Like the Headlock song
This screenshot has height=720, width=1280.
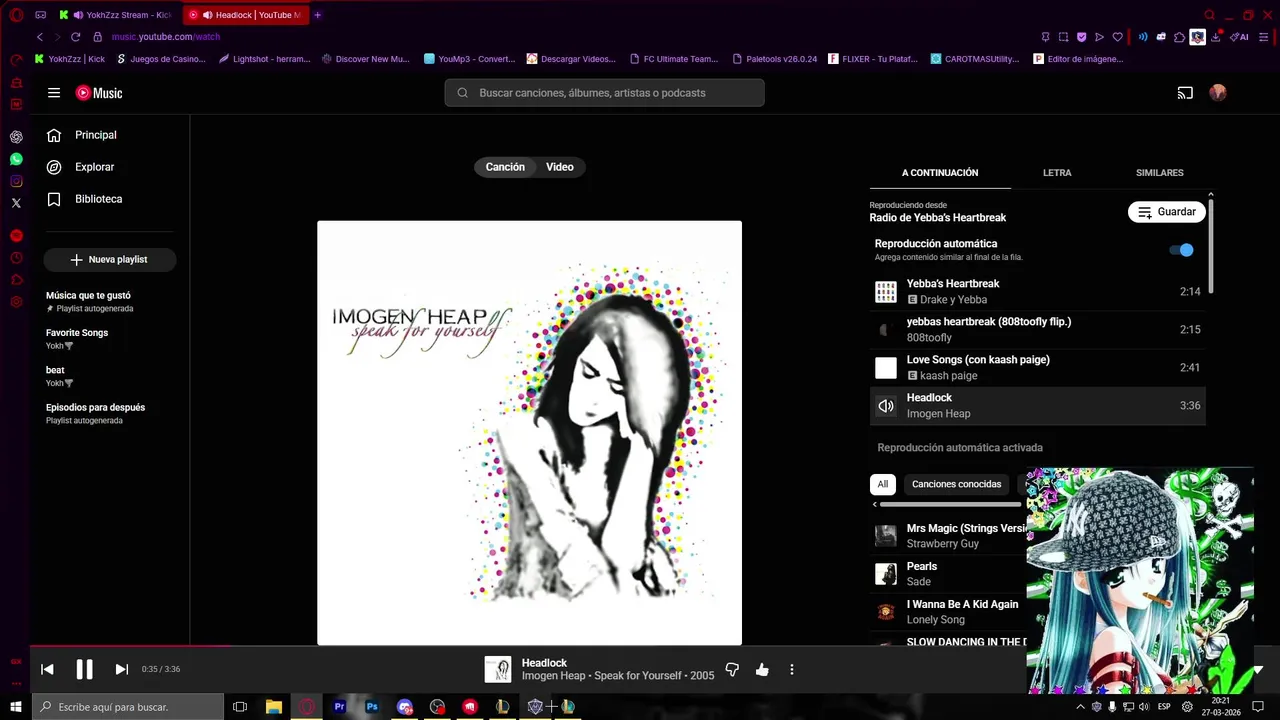click(x=762, y=669)
